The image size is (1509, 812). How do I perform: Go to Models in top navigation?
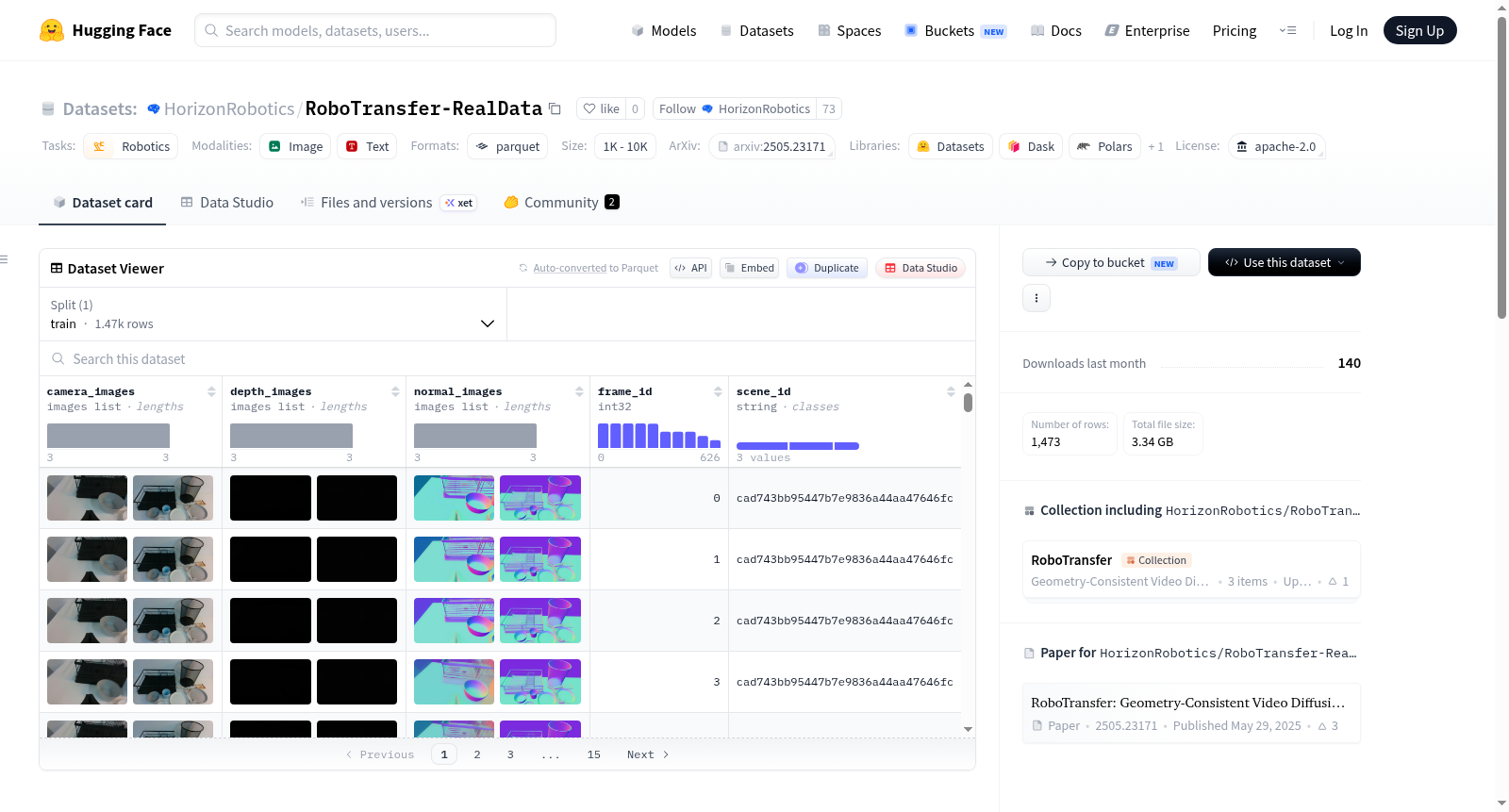pyautogui.click(x=664, y=30)
